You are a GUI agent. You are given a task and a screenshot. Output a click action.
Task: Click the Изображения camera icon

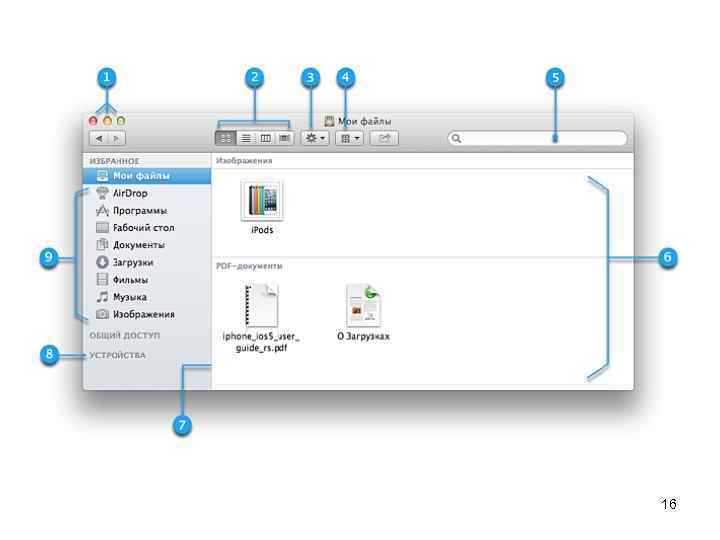click(102, 315)
